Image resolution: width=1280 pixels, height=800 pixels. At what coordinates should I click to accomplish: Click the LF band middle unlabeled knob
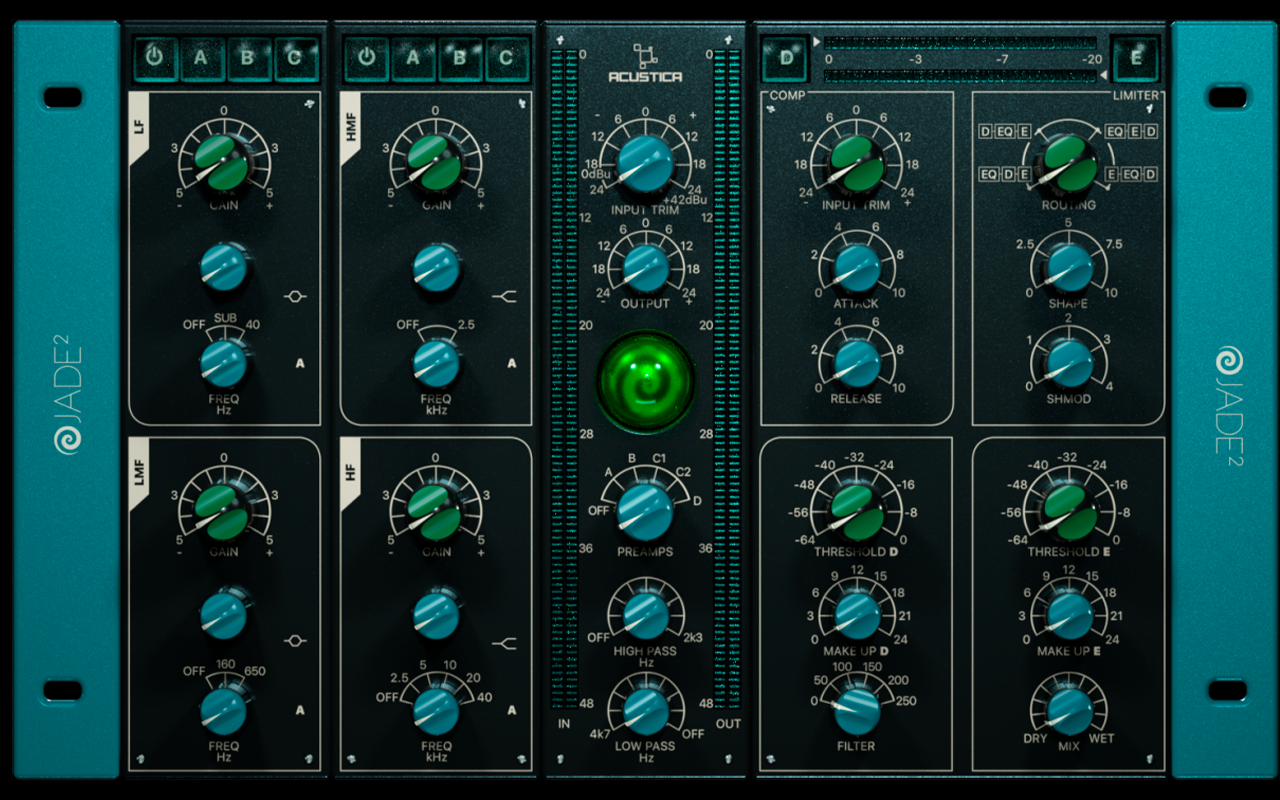click(x=224, y=267)
